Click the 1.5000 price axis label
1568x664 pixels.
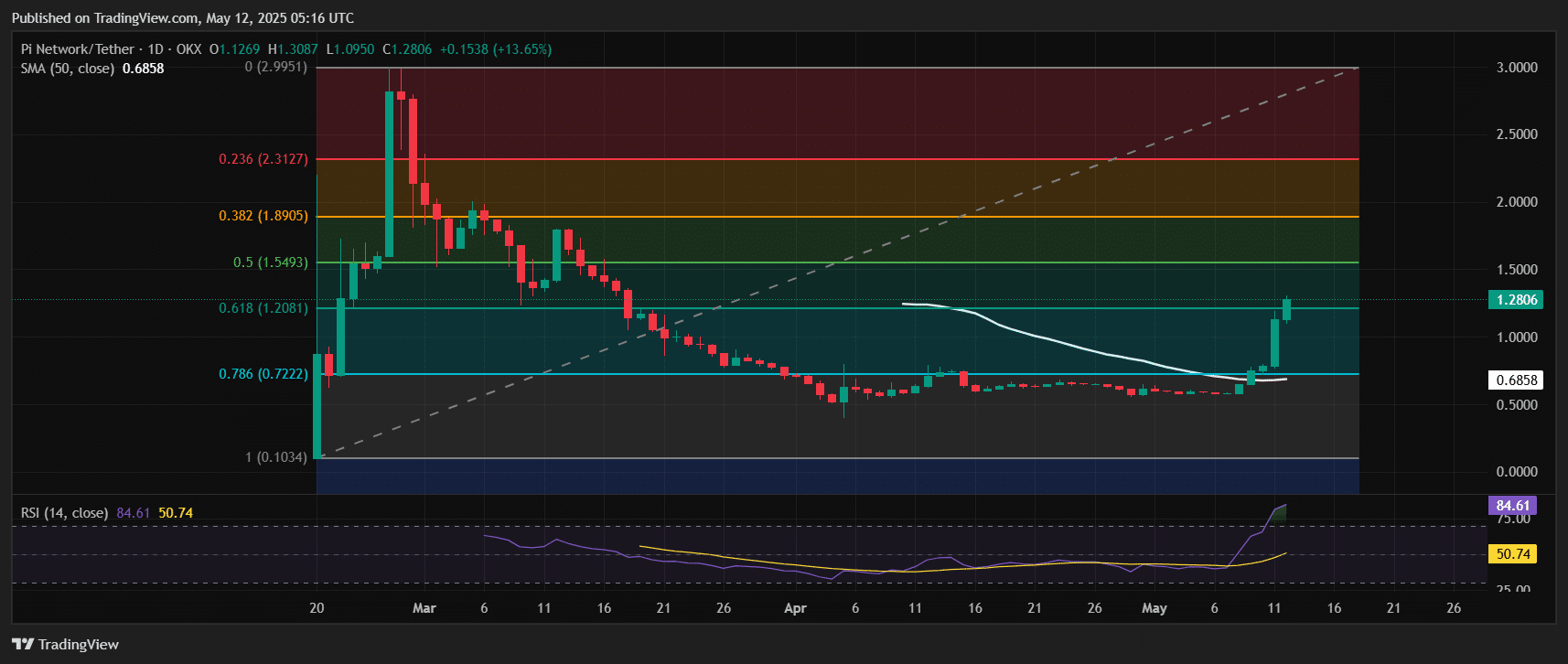(1517, 270)
